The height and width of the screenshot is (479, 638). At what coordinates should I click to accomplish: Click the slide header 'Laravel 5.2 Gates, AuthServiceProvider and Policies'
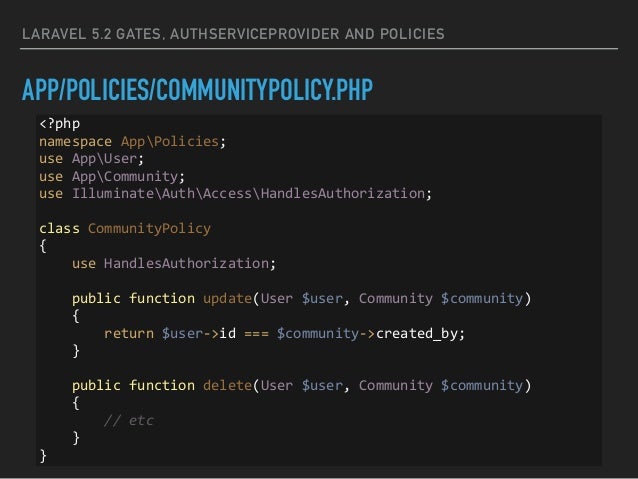(233, 34)
